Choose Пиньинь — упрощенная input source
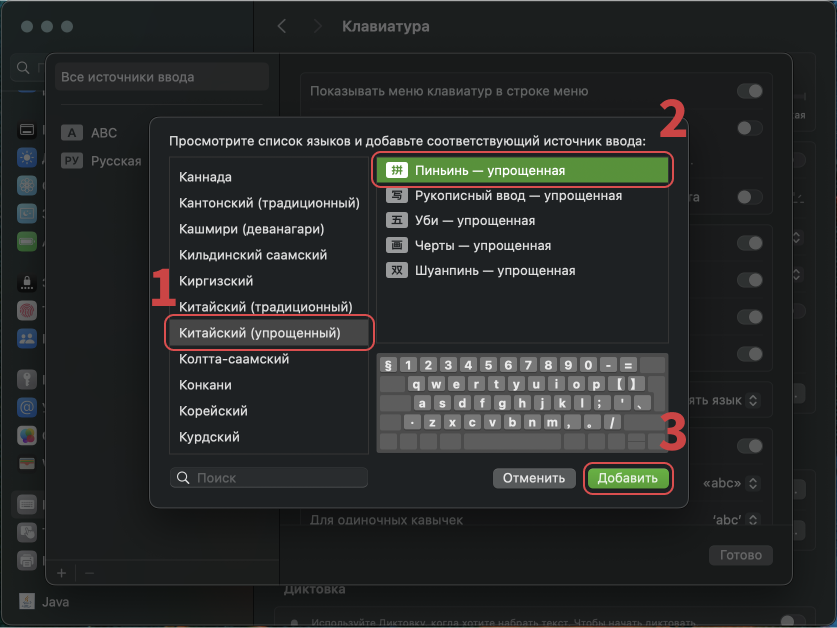The width and height of the screenshot is (837, 628). [x=522, y=170]
